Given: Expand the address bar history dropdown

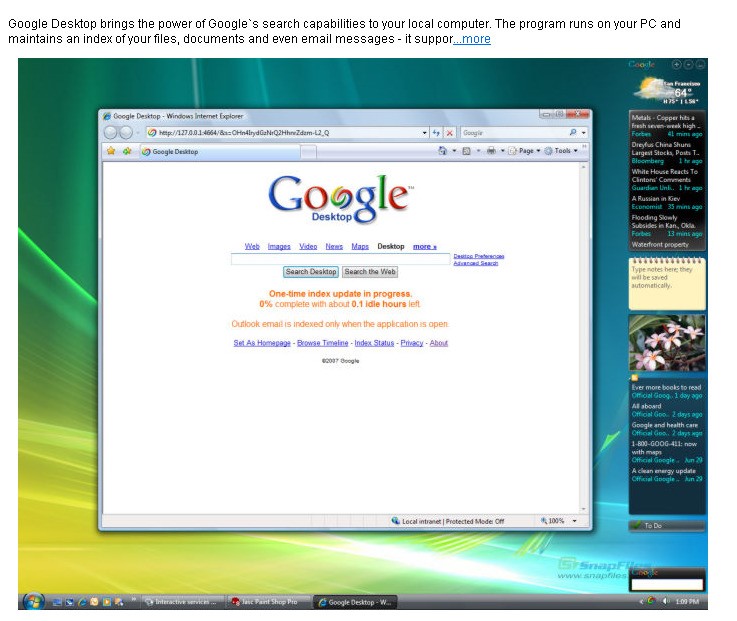Looking at the screenshot, I should point(425,133).
